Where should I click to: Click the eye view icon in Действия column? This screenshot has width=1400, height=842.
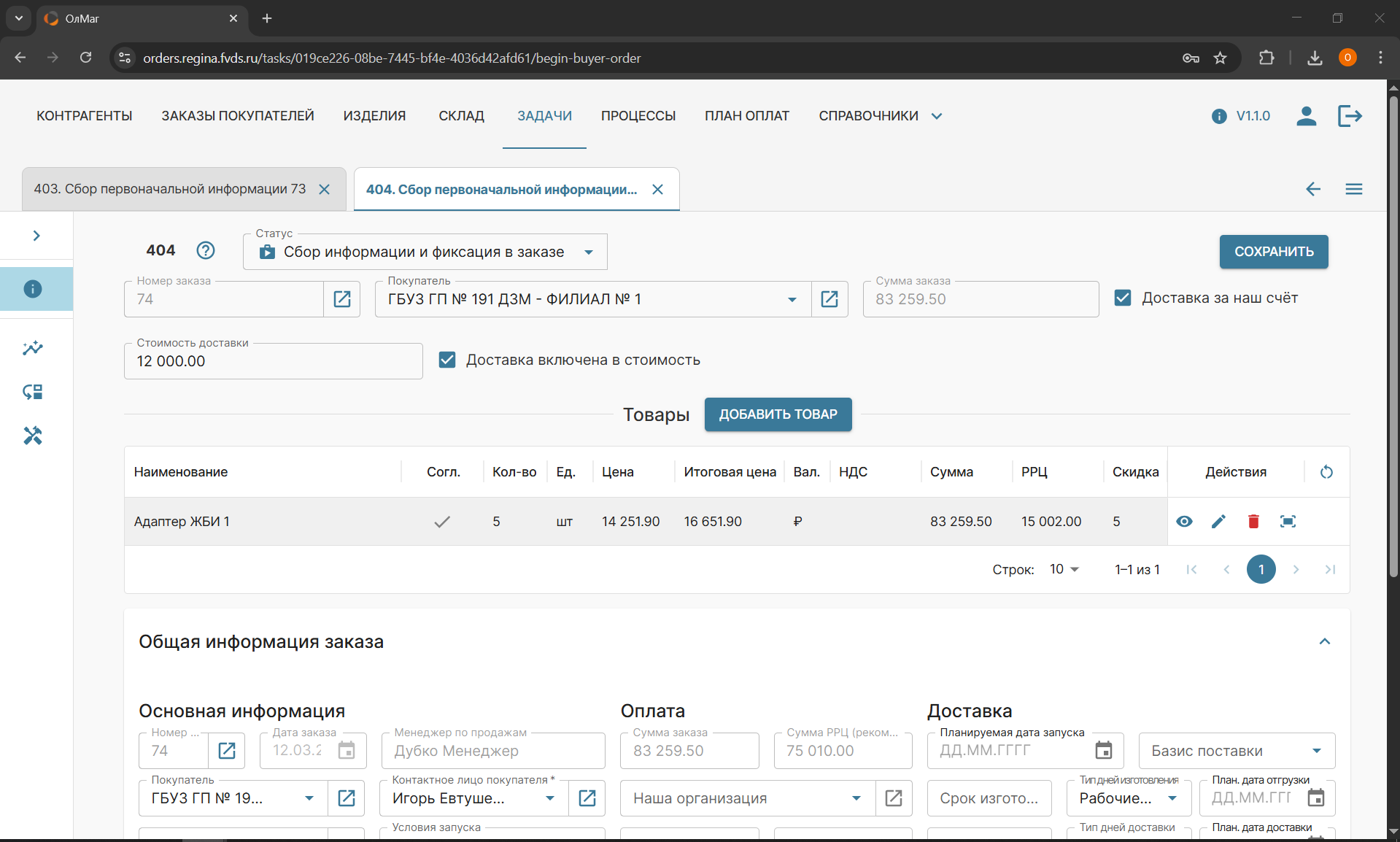[x=1184, y=521]
